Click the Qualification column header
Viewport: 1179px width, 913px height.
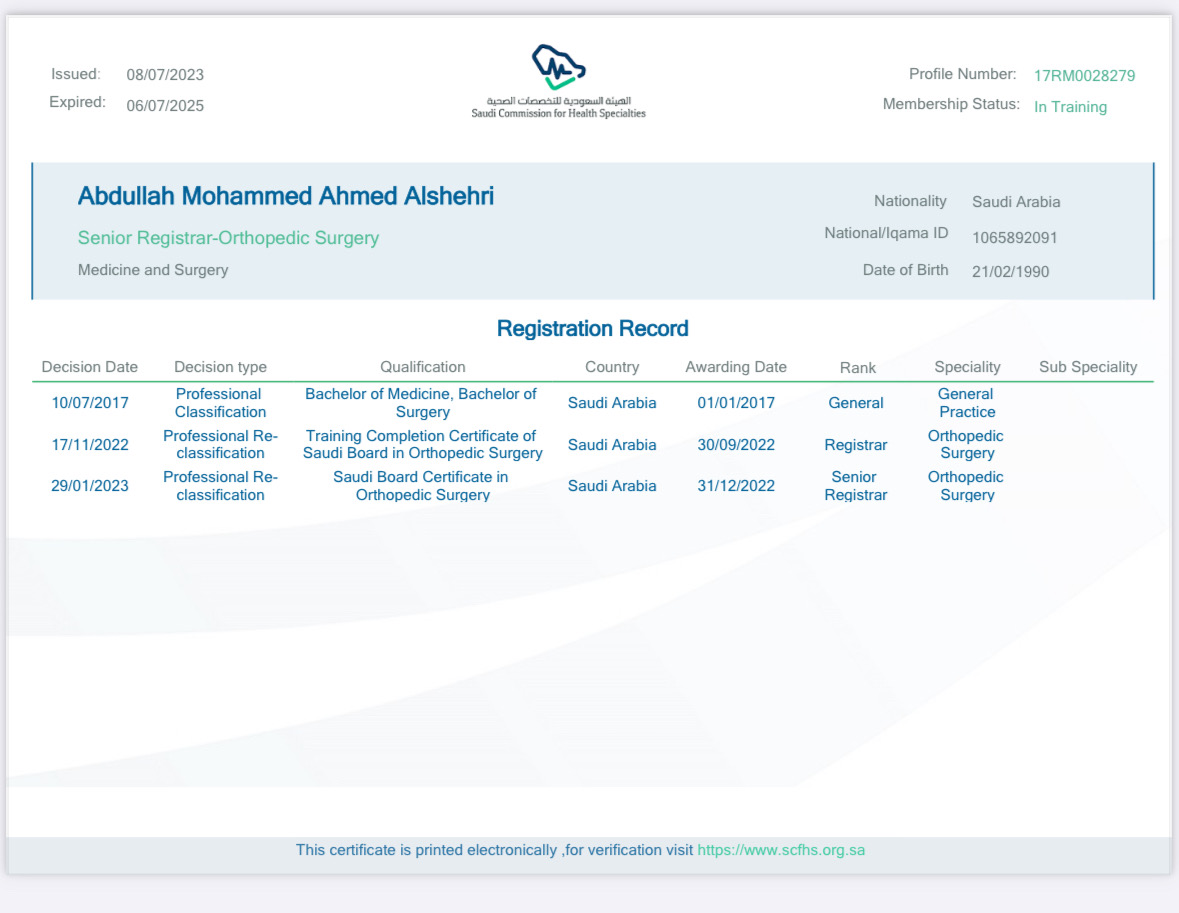click(x=422, y=367)
